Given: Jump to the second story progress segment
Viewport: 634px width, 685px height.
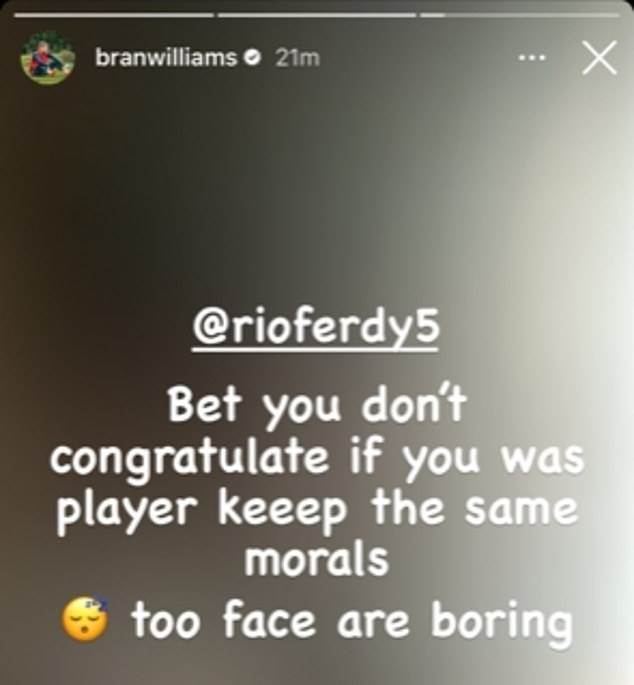Looking at the screenshot, I should click(x=316, y=15).
